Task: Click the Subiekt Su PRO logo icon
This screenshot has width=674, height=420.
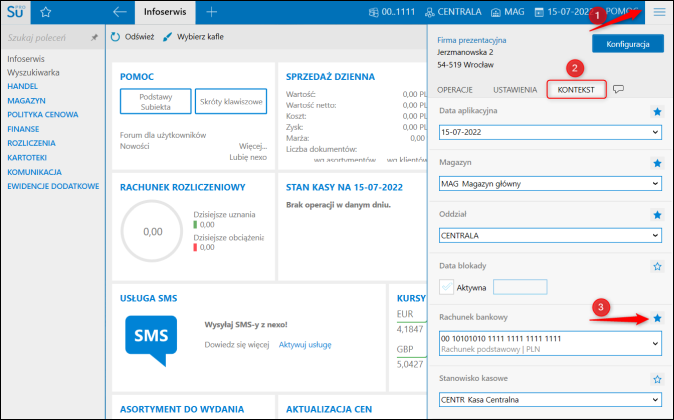Action: tap(15, 12)
